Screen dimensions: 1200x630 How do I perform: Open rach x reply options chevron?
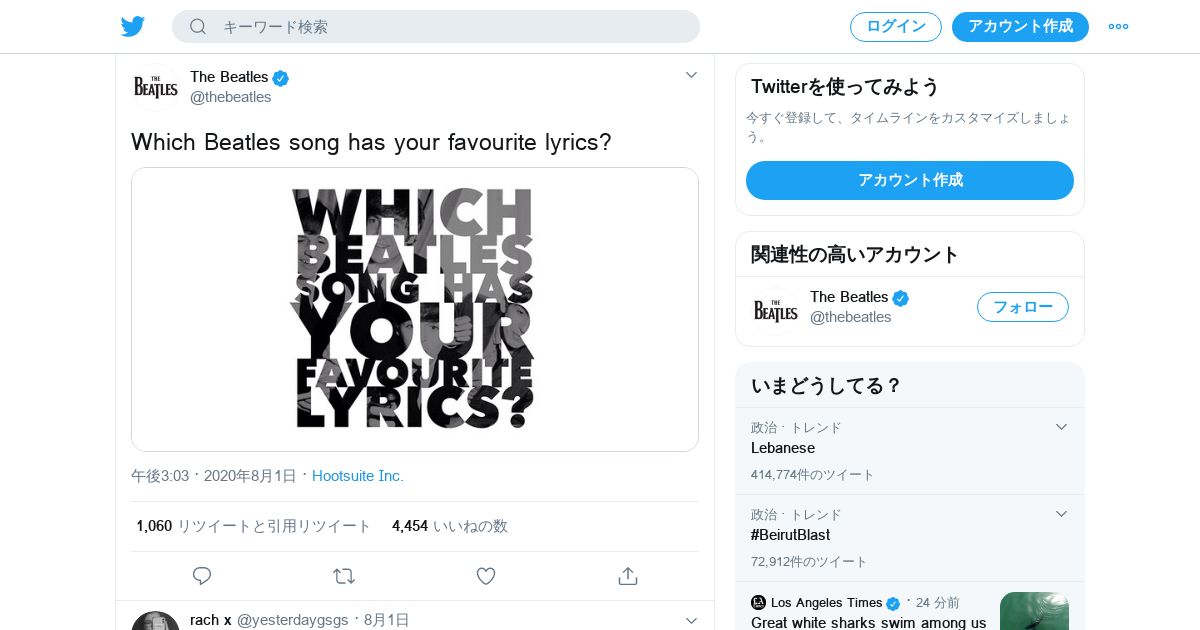pos(691,620)
